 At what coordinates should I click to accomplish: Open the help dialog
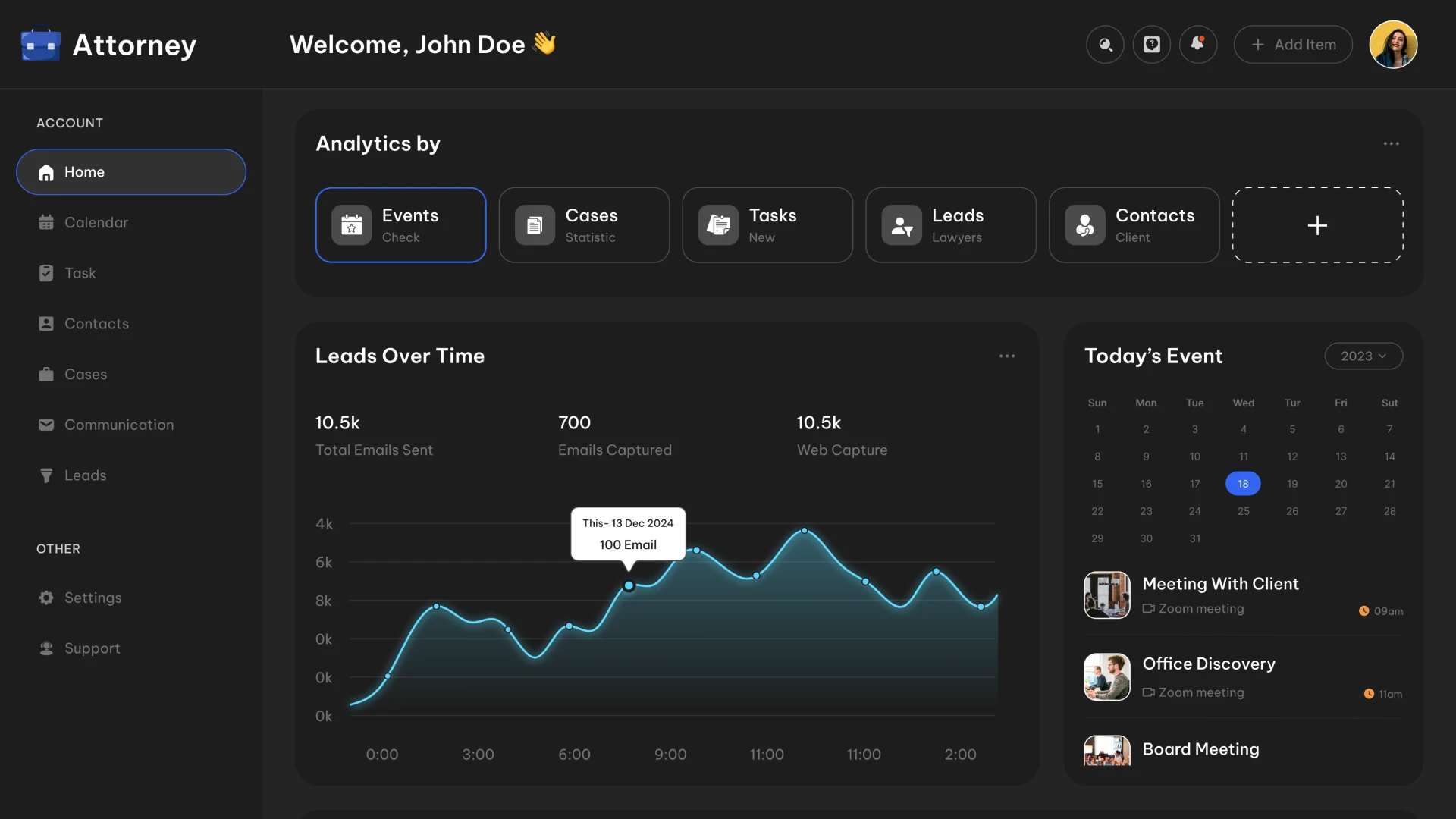click(x=1152, y=45)
